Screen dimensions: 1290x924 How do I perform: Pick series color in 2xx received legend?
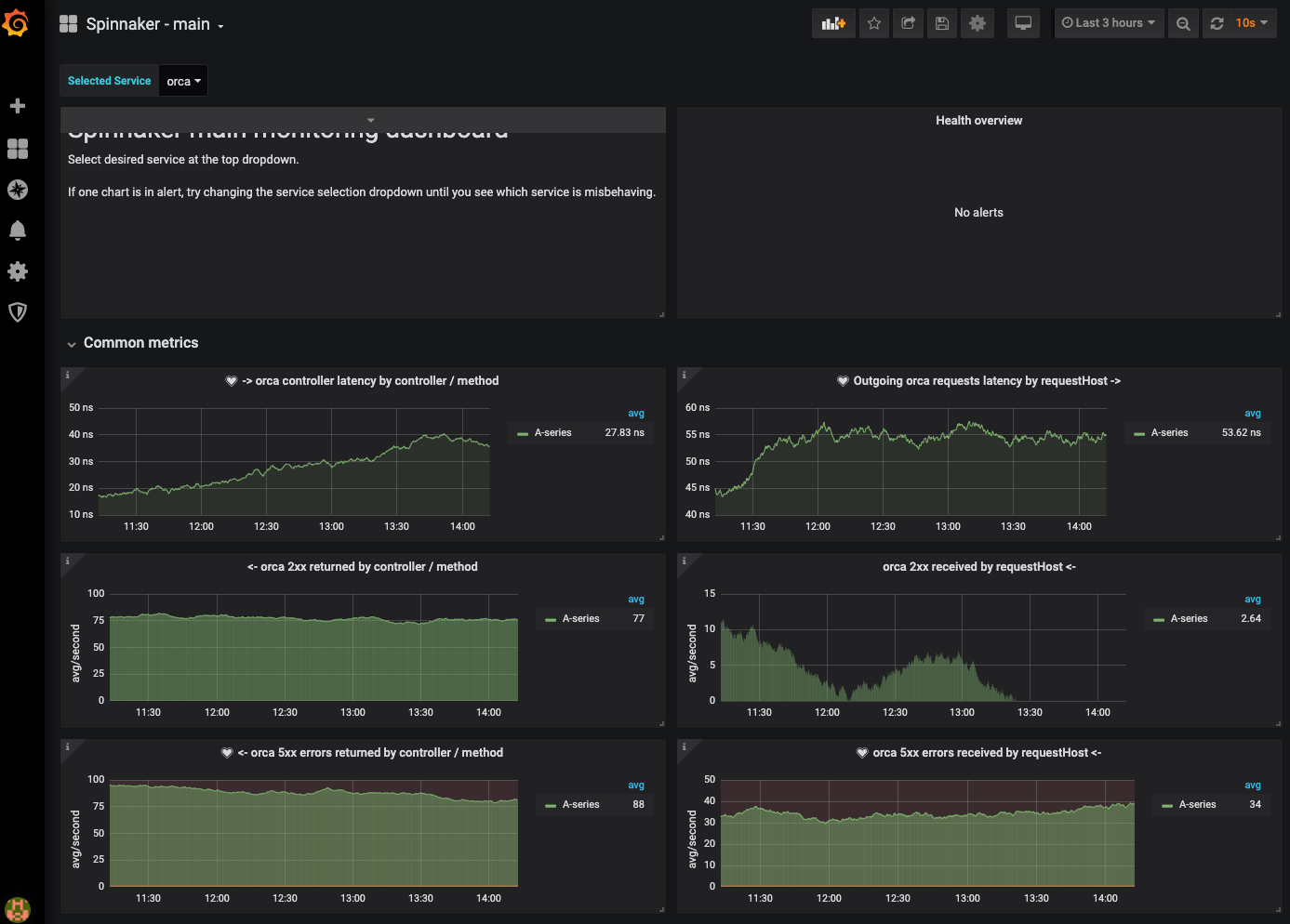[1159, 620]
